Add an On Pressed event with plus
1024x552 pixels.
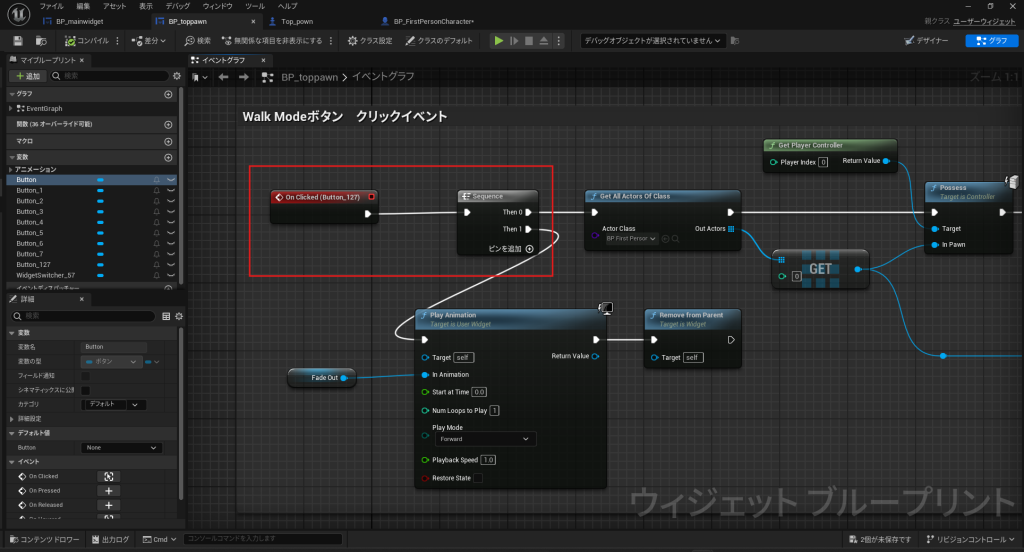click(108, 491)
